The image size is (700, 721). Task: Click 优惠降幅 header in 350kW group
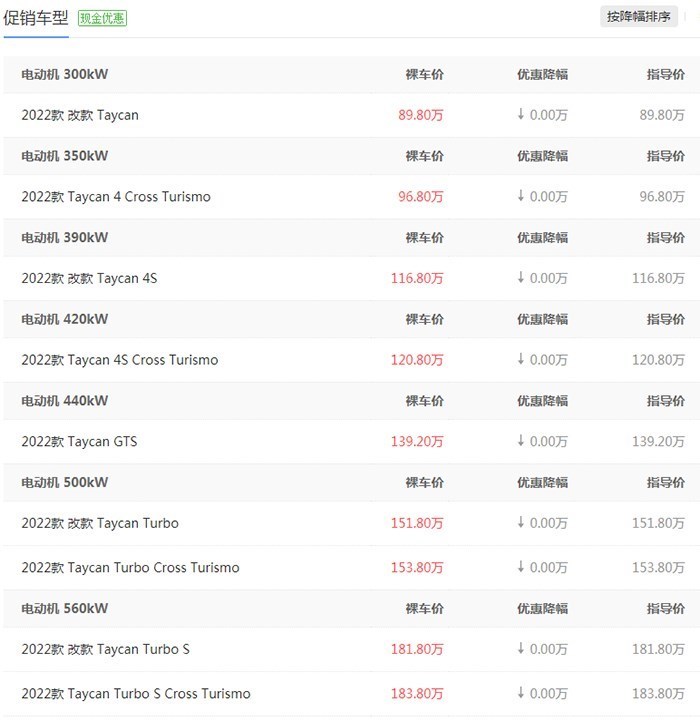click(x=543, y=156)
